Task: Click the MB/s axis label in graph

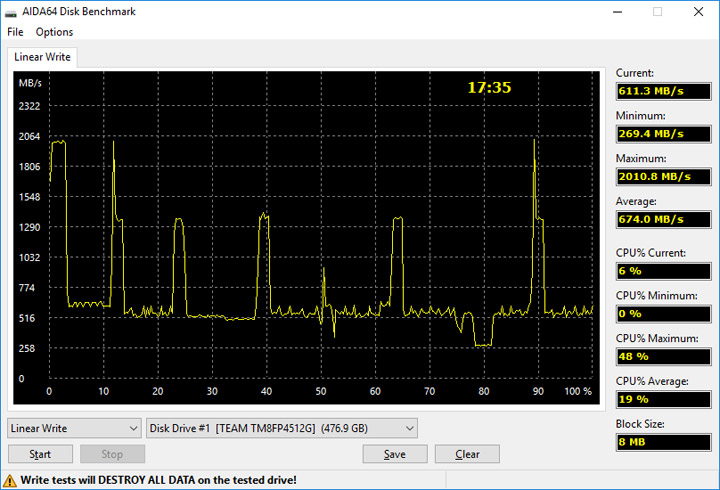Action: pos(30,83)
